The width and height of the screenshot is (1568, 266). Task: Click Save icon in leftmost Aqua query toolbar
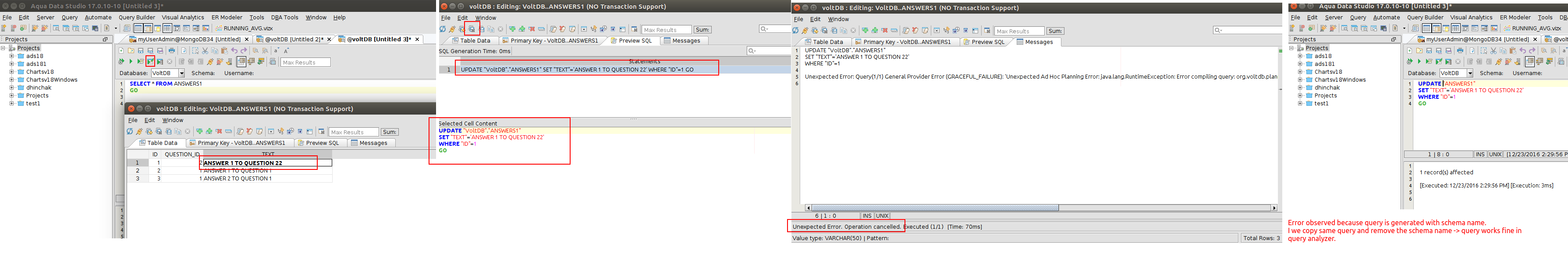(x=141, y=50)
